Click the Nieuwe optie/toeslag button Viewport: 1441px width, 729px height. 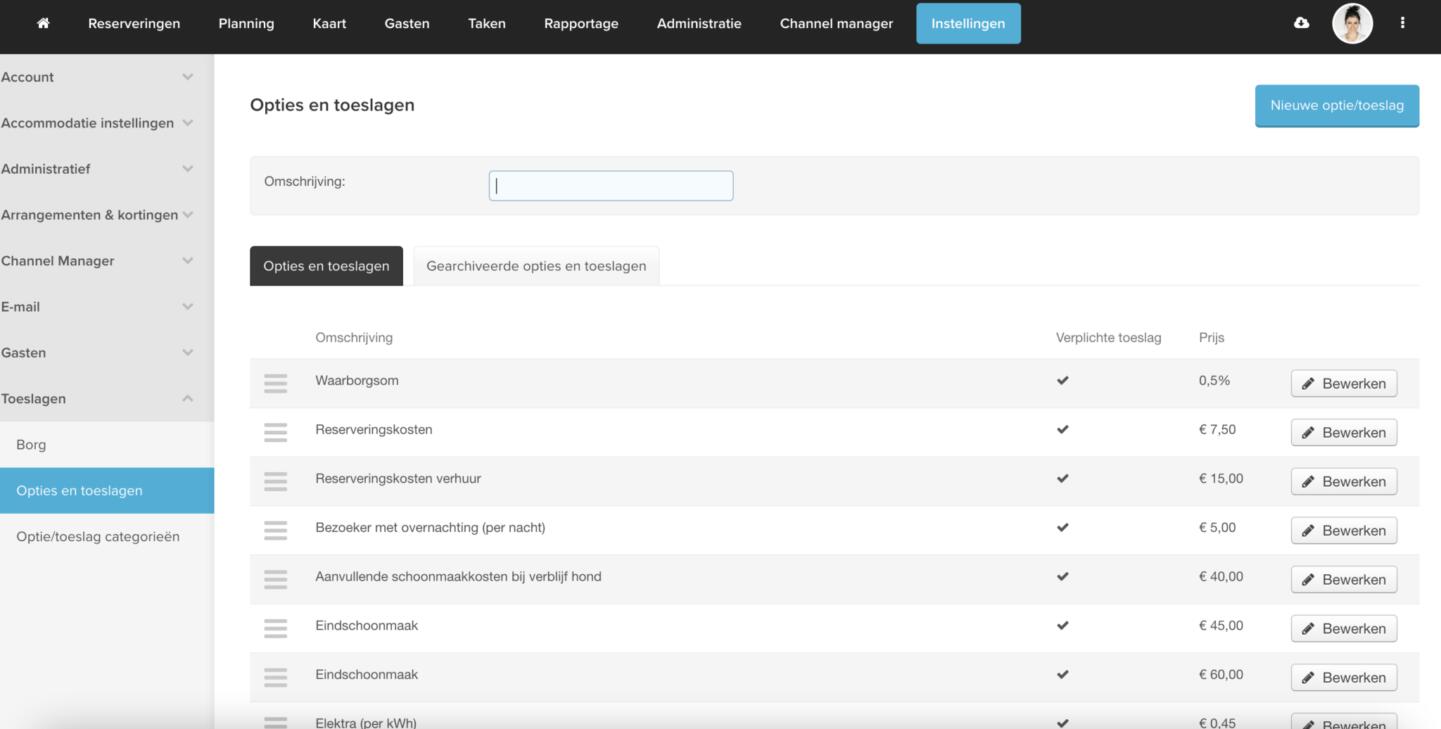pyautogui.click(x=1336, y=105)
